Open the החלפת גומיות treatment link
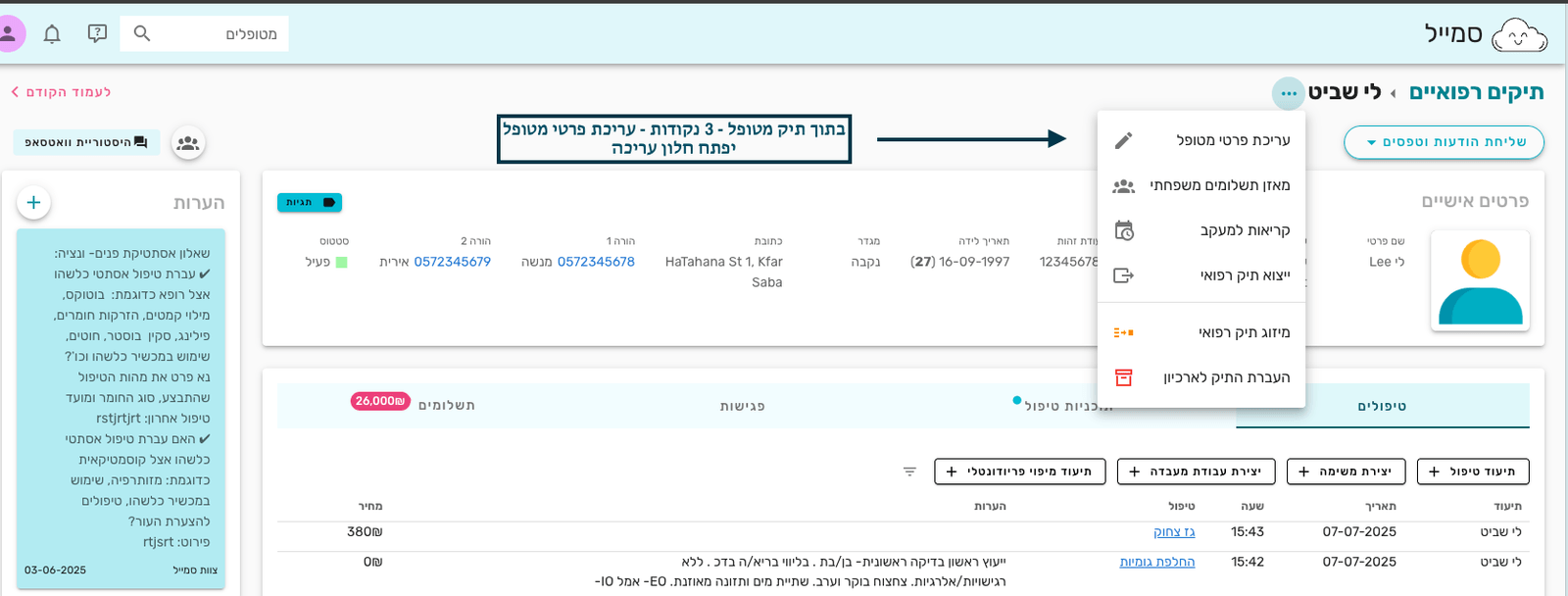 pyautogui.click(x=1157, y=563)
